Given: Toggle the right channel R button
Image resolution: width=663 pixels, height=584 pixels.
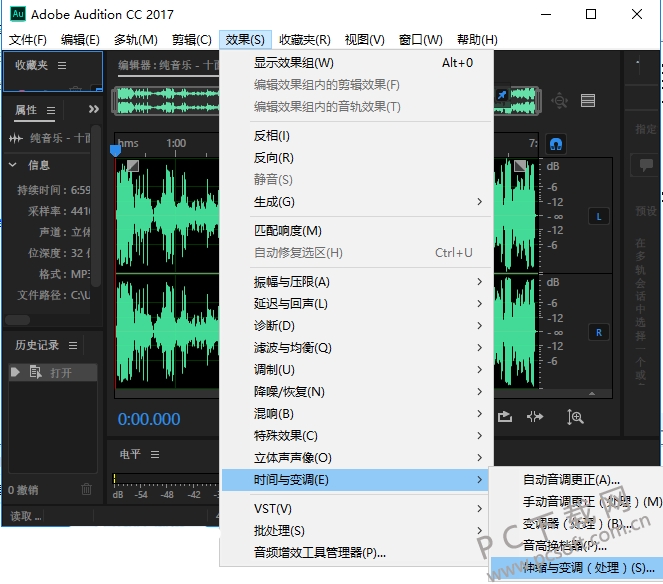Looking at the screenshot, I should (599, 332).
